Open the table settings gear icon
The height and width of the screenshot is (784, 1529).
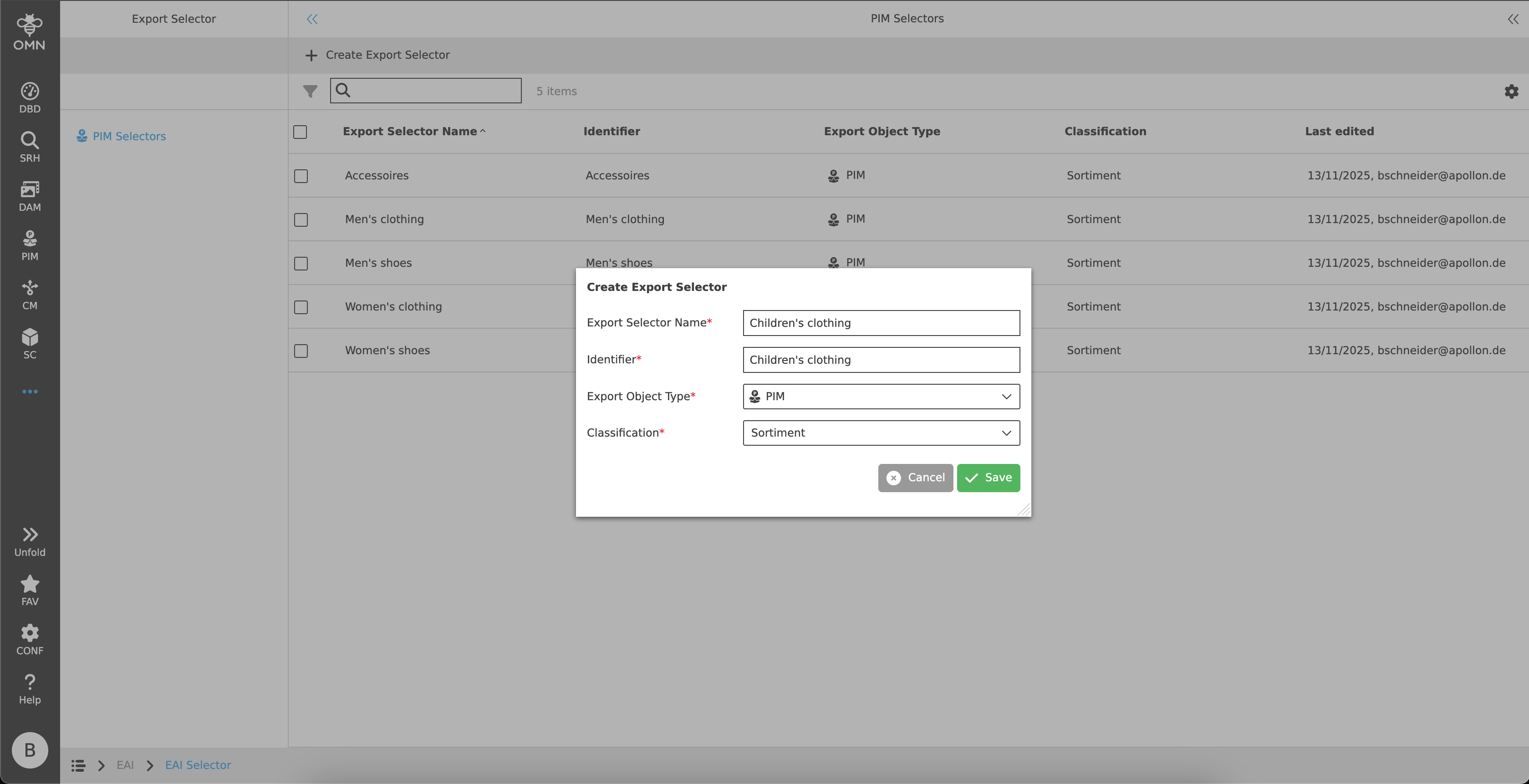pos(1511,91)
